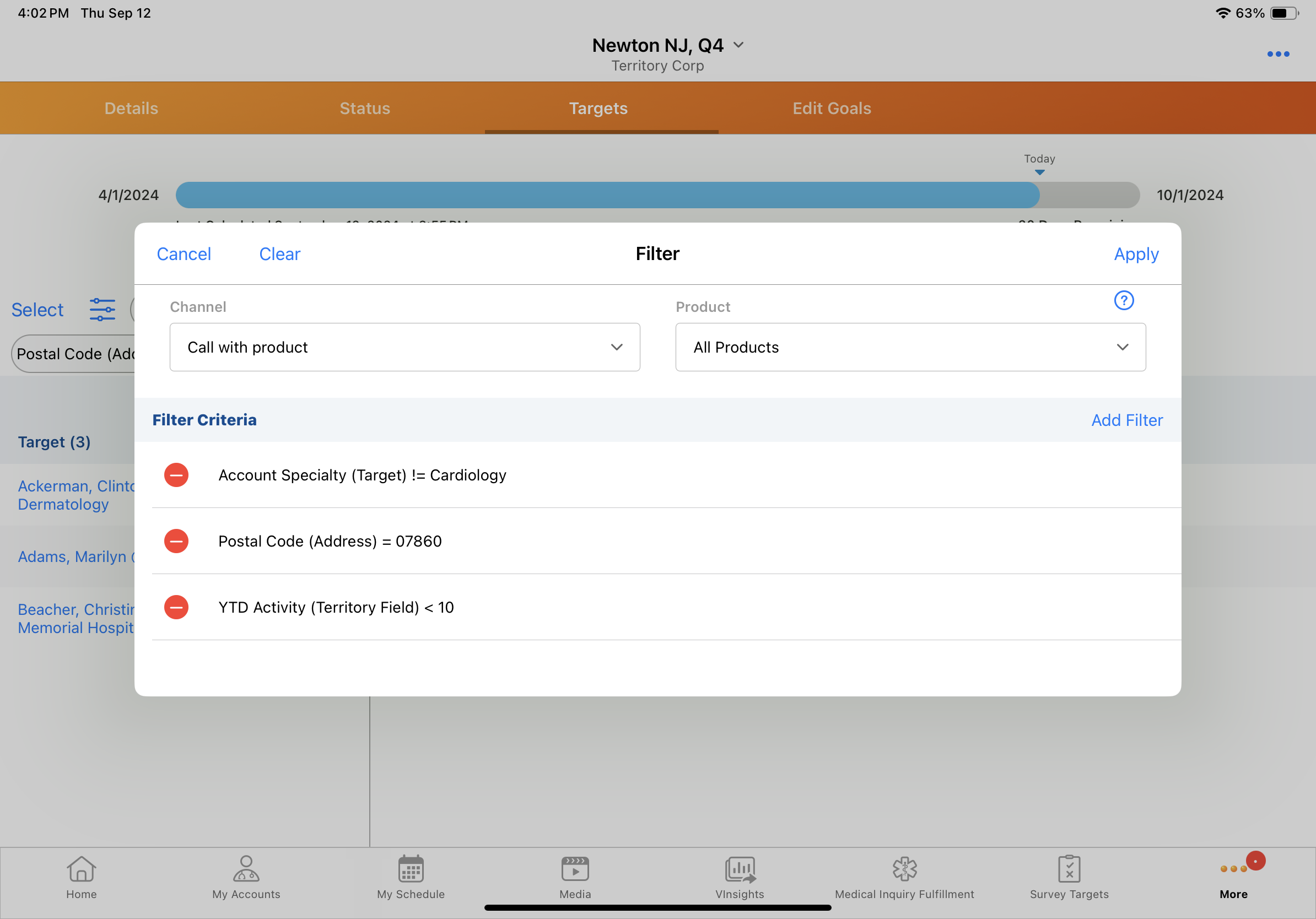Screen dimensions: 1316x919
Task: Expand the Channel dropdown Call with product
Action: [404, 347]
